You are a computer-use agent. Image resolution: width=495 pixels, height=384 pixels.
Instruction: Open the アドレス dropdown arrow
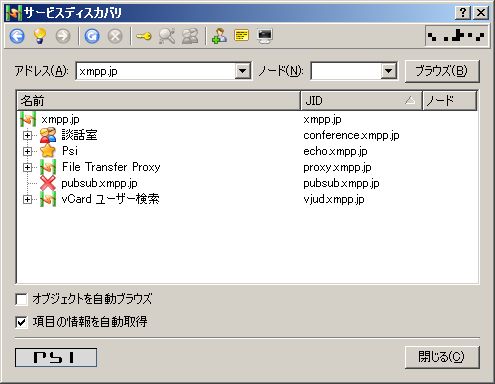pyautogui.click(x=242, y=71)
